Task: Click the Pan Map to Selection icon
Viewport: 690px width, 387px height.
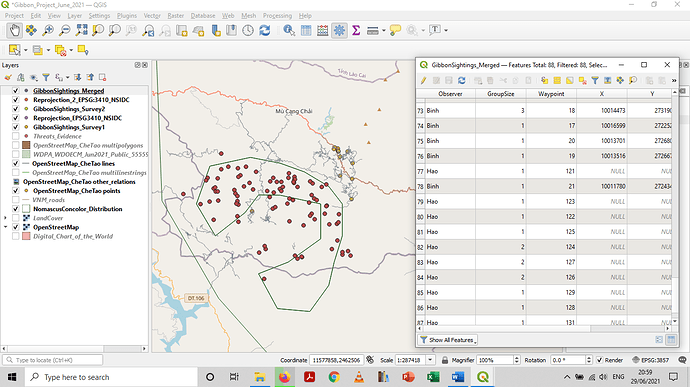Action: [31, 30]
